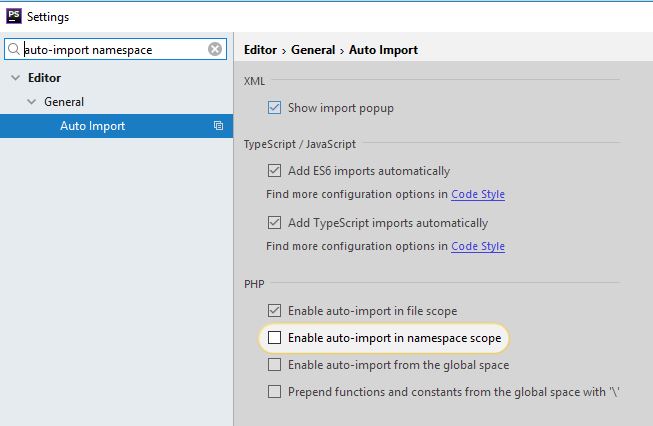Open the Code Style link under ES6 imports
Screen dimensions: 653x426
click(x=478, y=194)
